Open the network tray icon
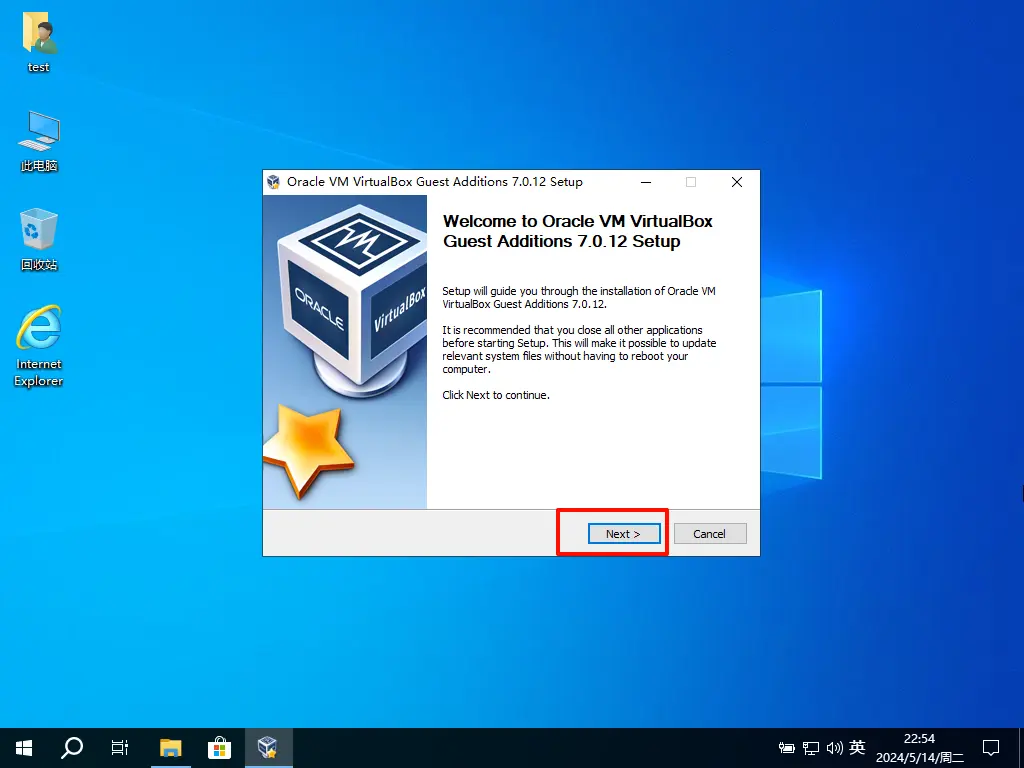The height and width of the screenshot is (768, 1024). (810, 748)
